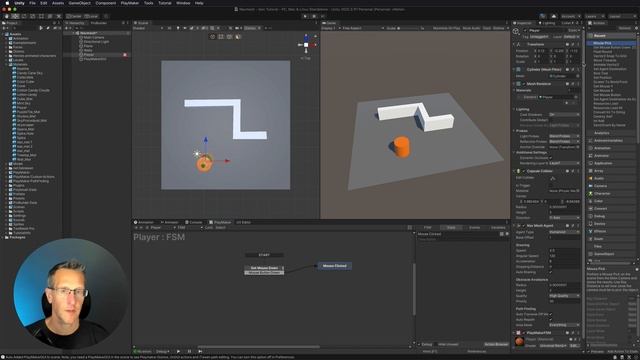The height and width of the screenshot is (360, 640).
Task: Click the Device category icon in Actions
Action: tap(591, 224)
